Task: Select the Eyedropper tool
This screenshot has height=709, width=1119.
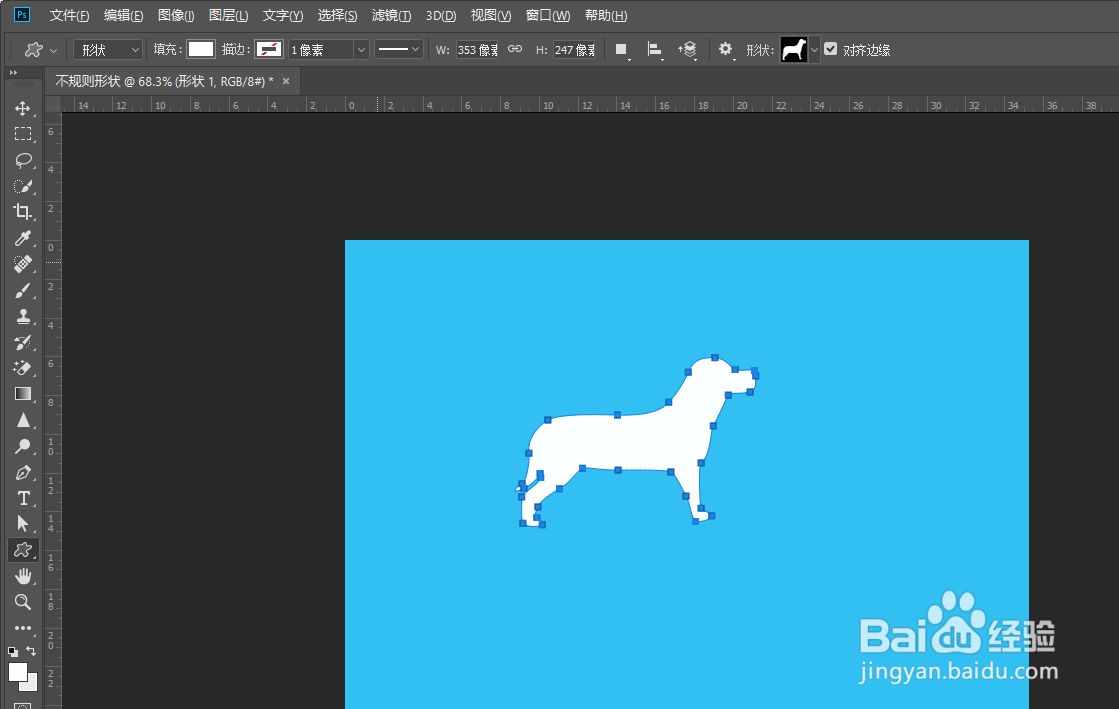Action: (23, 238)
